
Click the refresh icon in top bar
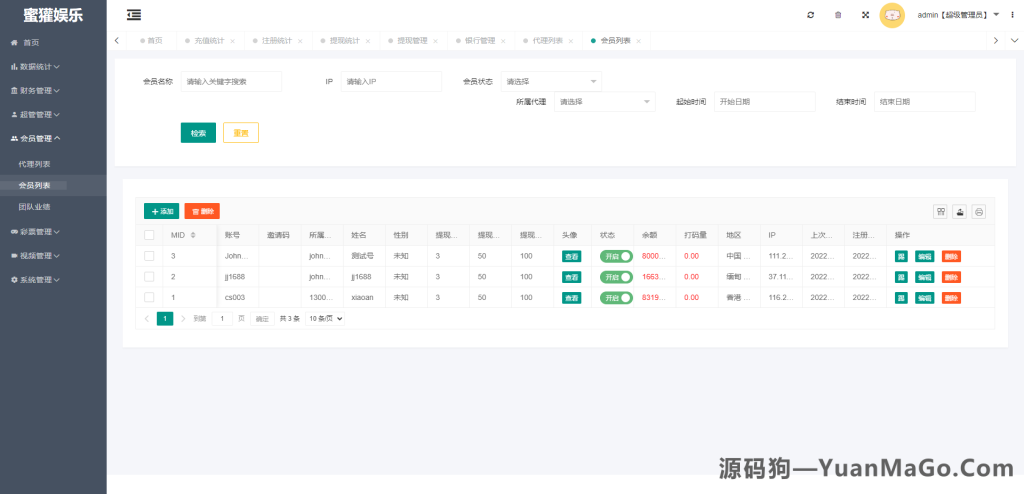tap(810, 14)
